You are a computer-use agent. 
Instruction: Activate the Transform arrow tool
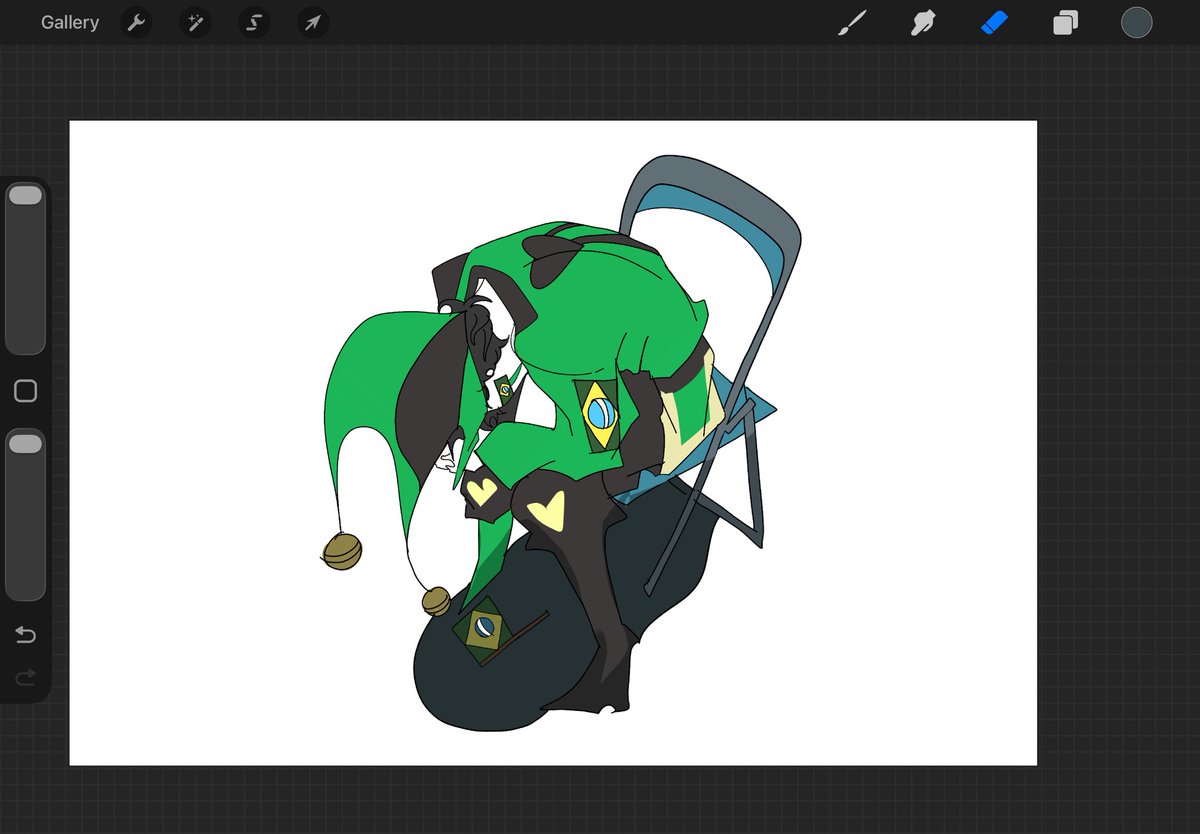(x=313, y=22)
